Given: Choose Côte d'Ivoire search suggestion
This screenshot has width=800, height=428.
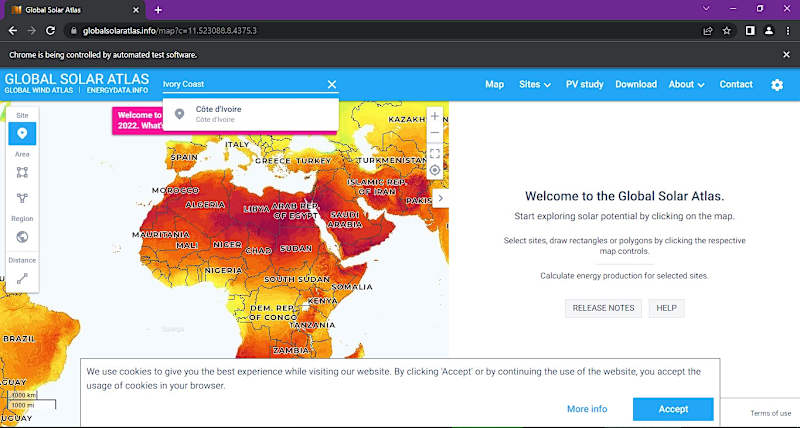Looking at the screenshot, I should (251, 114).
